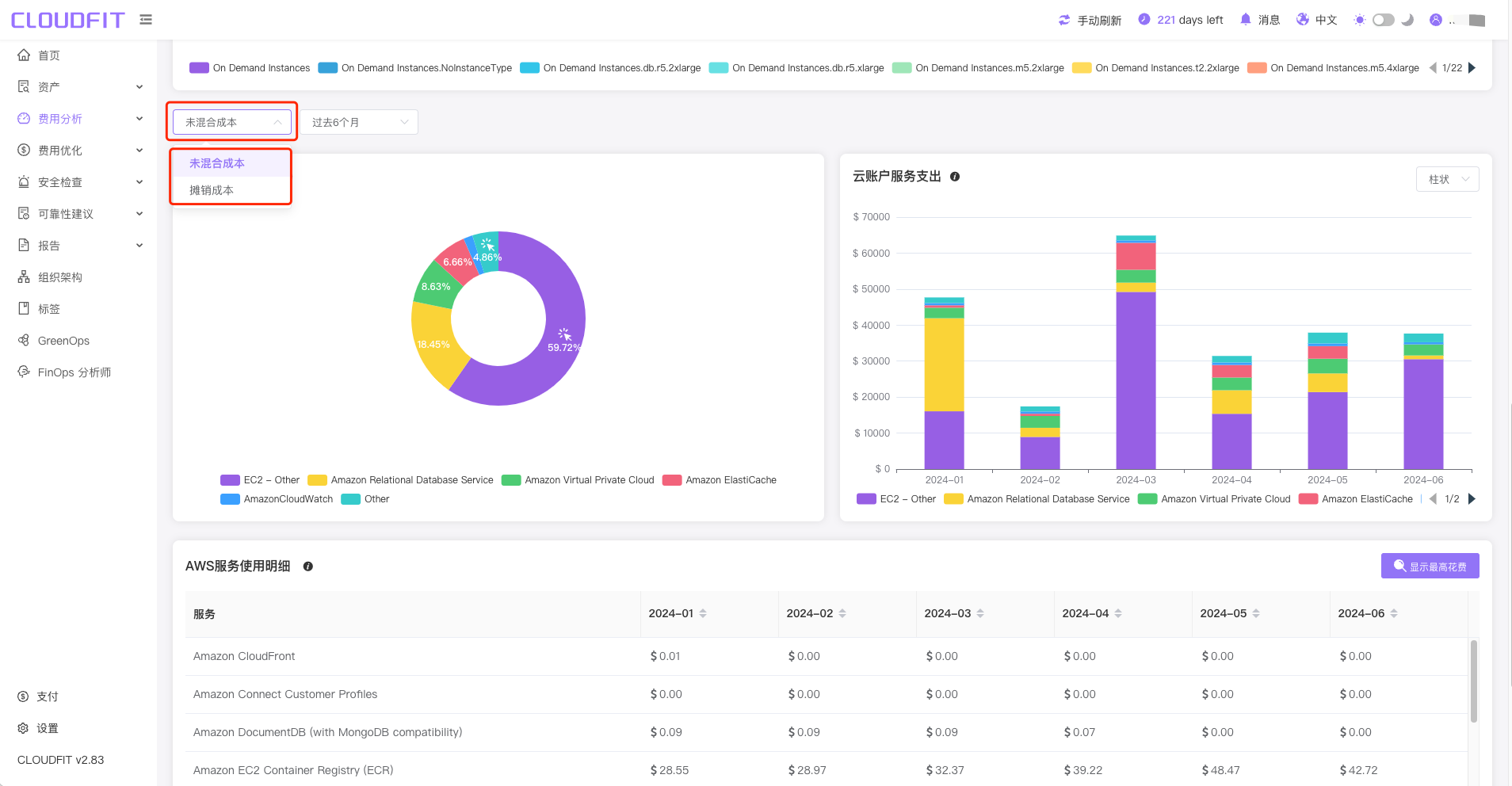Expand the 报告 sidebar submenu
Image resolution: width=1512 pixels, height=786 pixels.
click(x=139, y=245)
